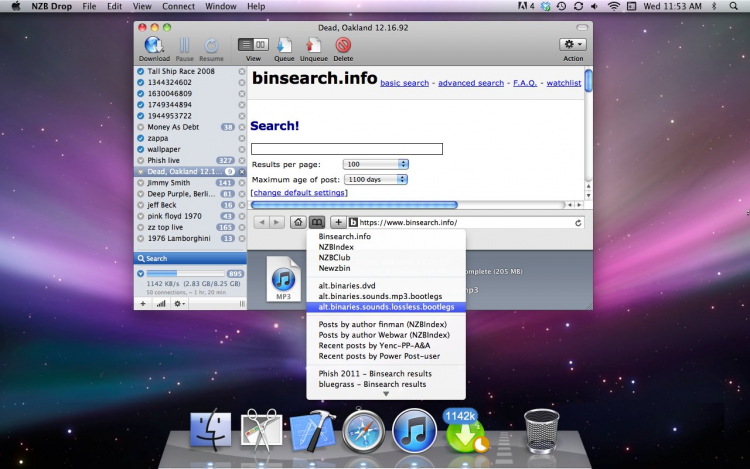The image size is (750, 469).
Task: Click the page reload icon
Action: coord(578,223)
